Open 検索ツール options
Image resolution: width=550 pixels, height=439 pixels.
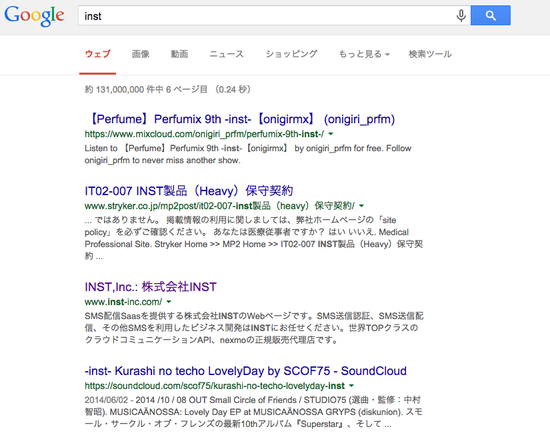[430, 54]
